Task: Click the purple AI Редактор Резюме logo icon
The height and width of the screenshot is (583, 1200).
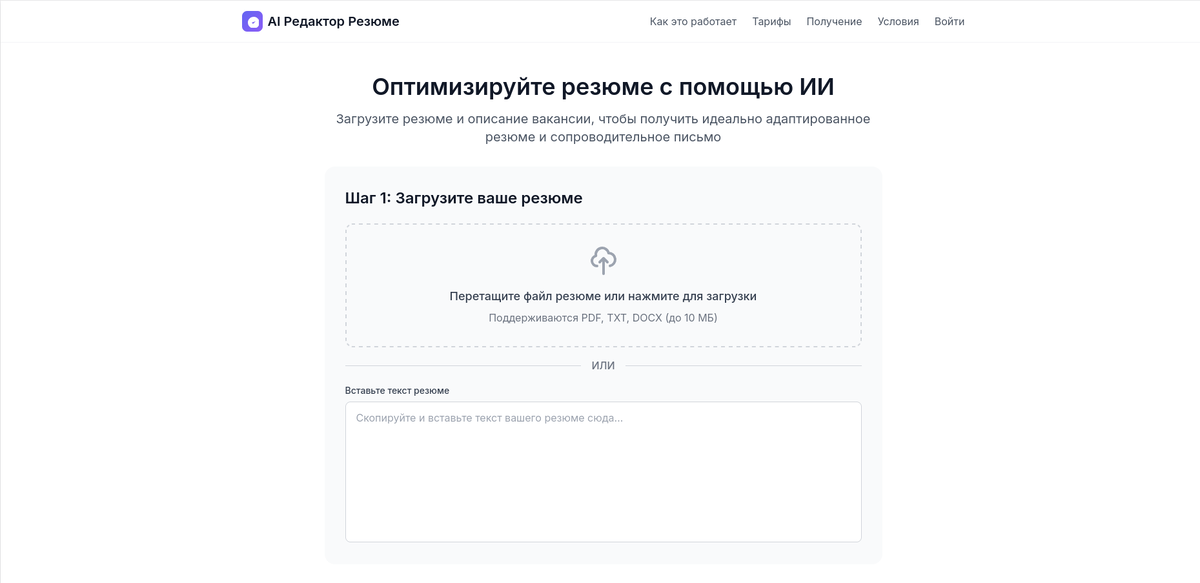Action: click(x=252, y=21)
